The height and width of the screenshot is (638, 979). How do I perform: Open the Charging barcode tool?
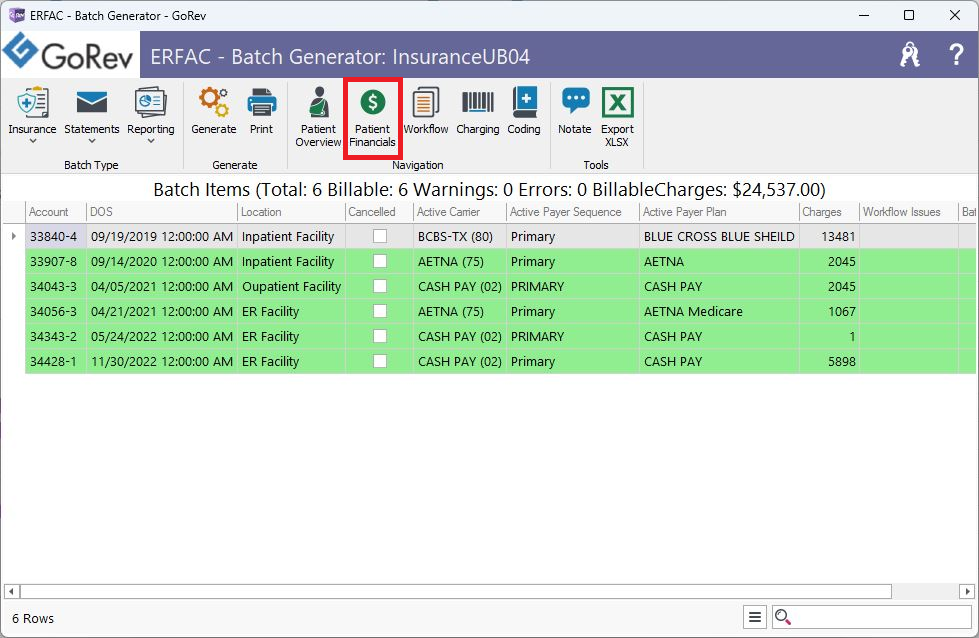click(x=478, y=111)
